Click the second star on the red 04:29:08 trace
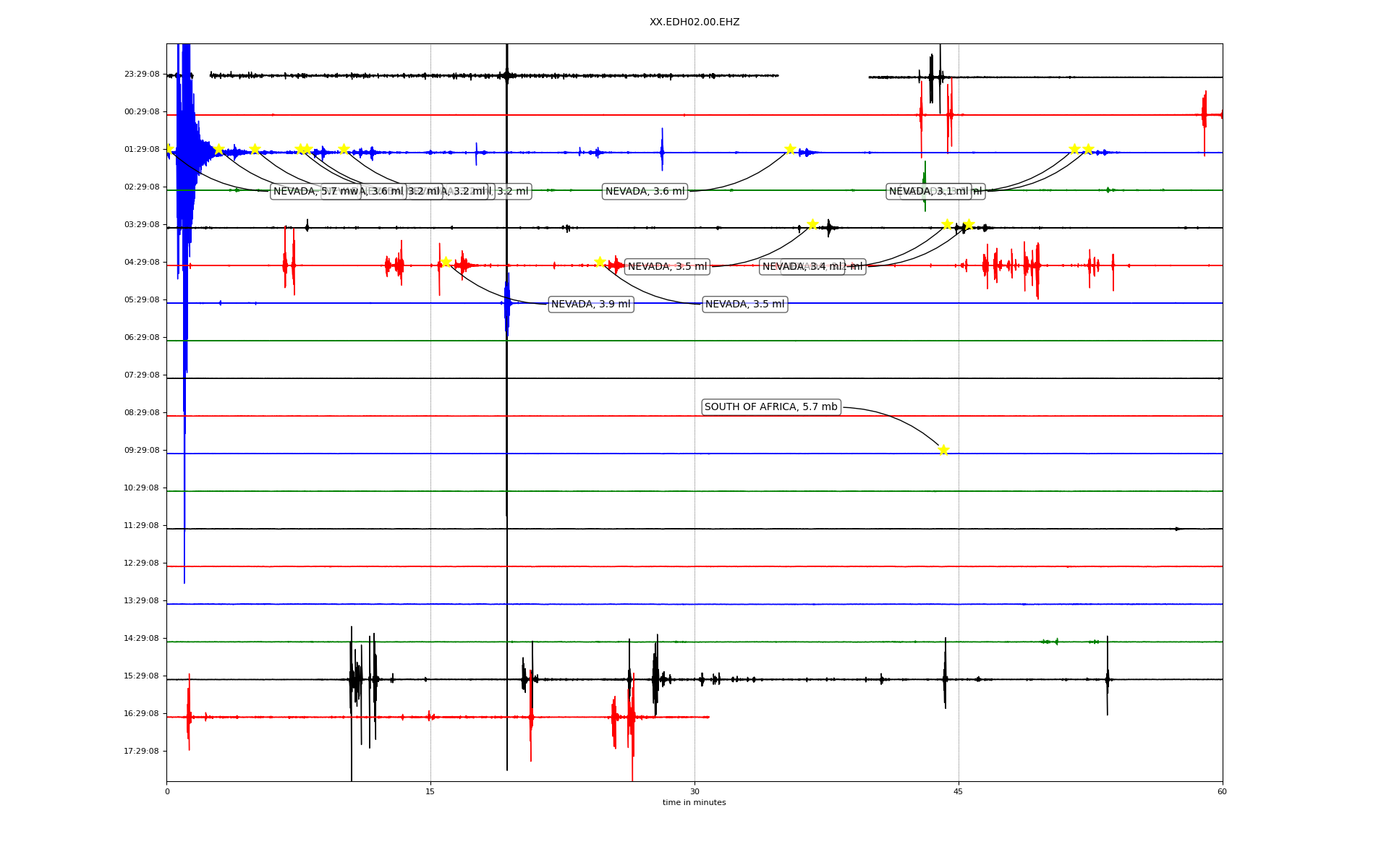1389x868 pixels. [x=600, y=262]
